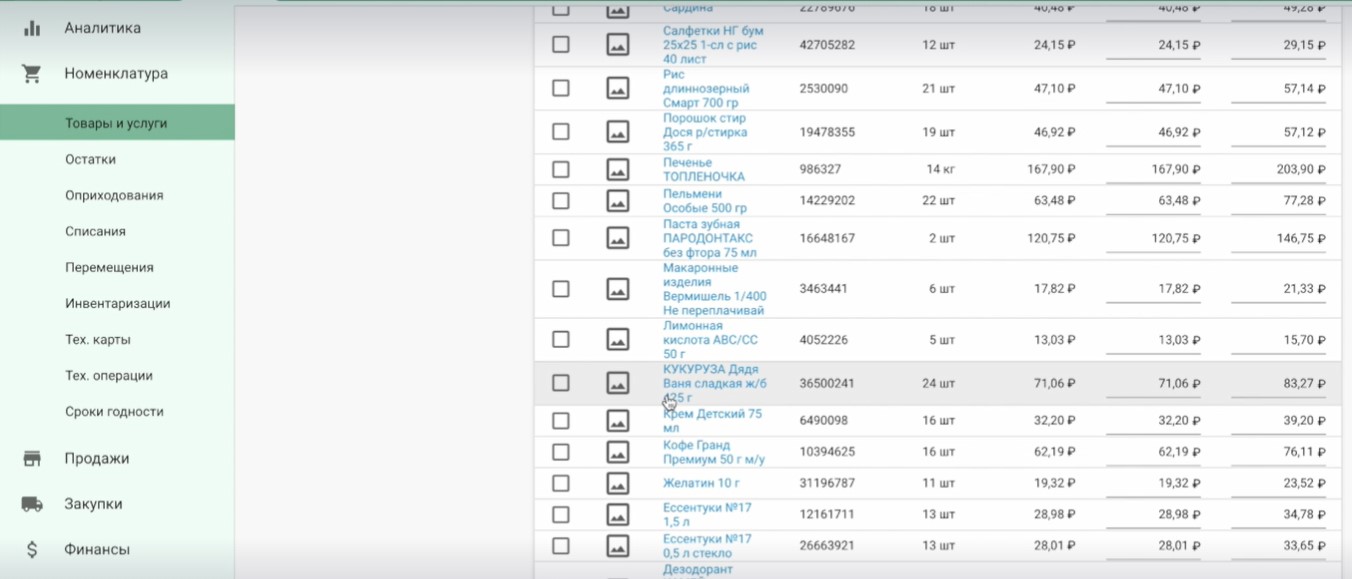The image size is (1352, 579).
Task: Check the КУКУРУЗА Дядя Ваня row
Action: coord(561,383)
